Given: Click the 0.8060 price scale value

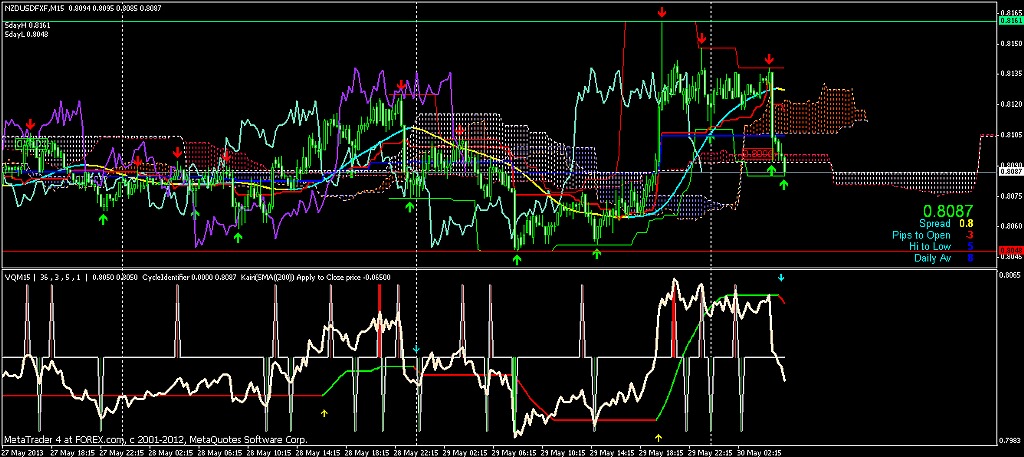Looking at the screenshot, I should tap(1012, 226).
